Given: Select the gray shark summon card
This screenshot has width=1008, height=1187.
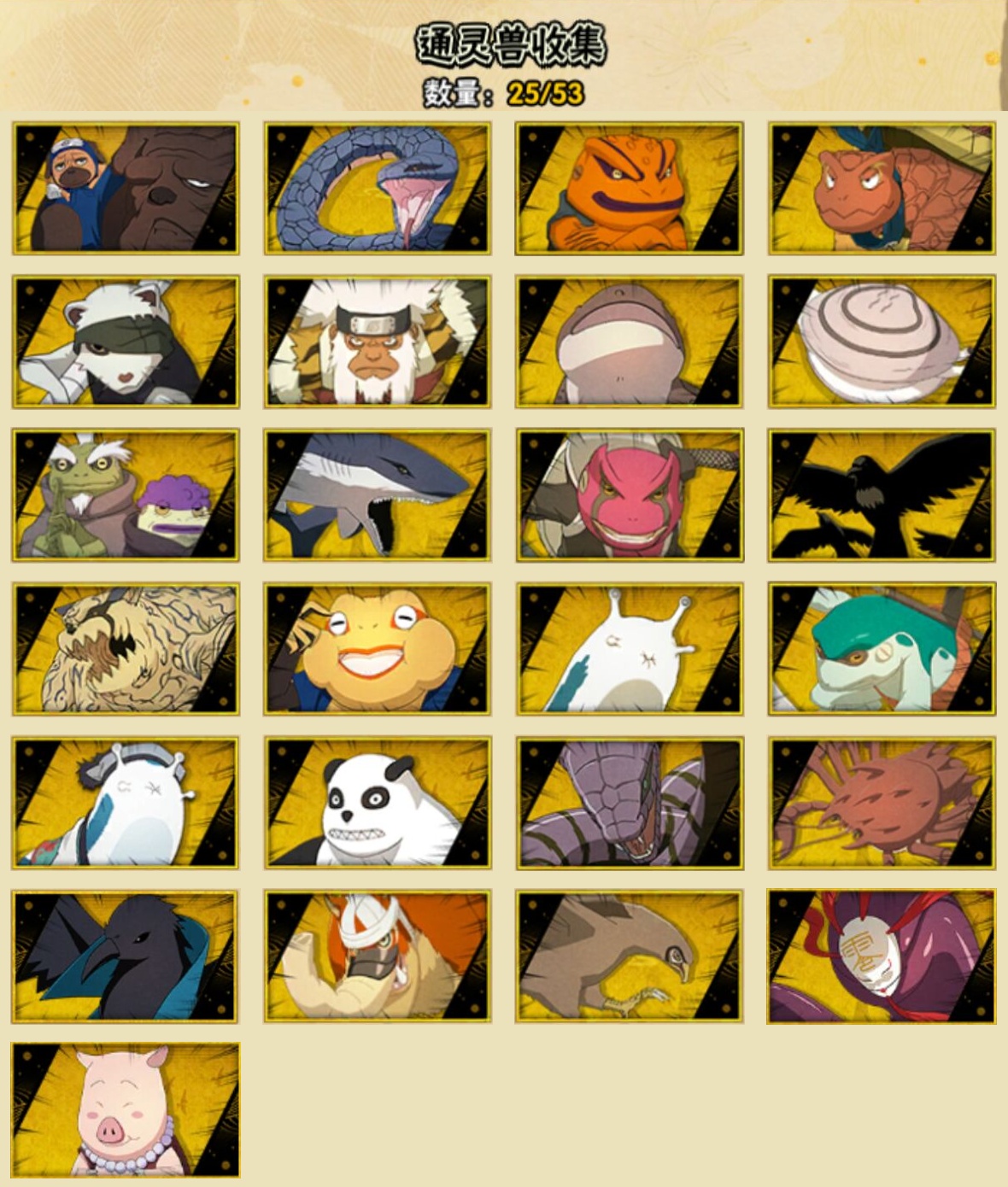Looking at the screenshot, I should (378, 495).
